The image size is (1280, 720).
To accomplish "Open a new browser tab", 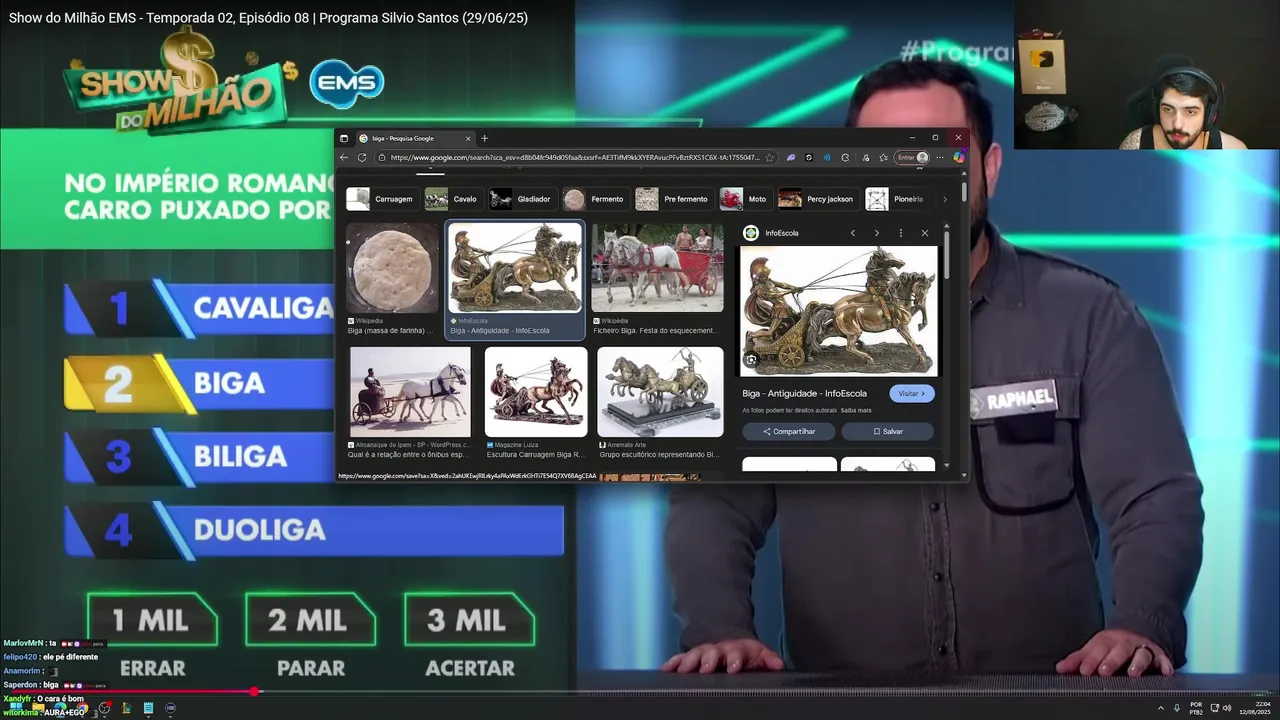I will (484, 138).
